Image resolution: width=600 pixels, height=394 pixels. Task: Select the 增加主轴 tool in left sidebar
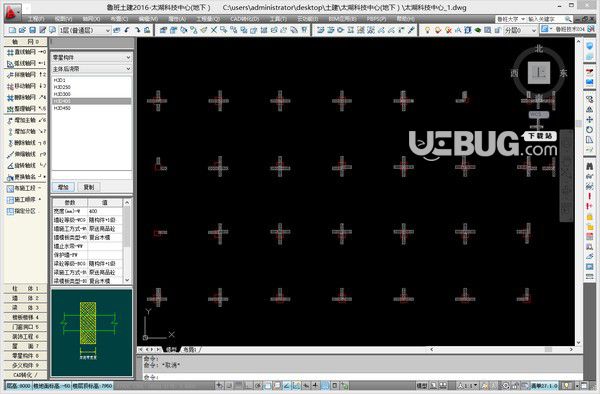pos(26,120)
